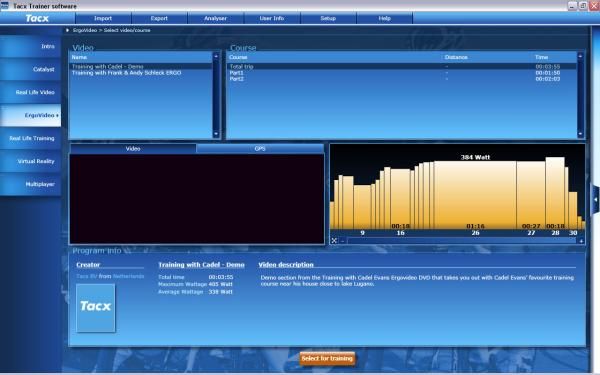Click the Tacx Trainer software title bar icon
600x375 pixels.
tap(5, 5)
